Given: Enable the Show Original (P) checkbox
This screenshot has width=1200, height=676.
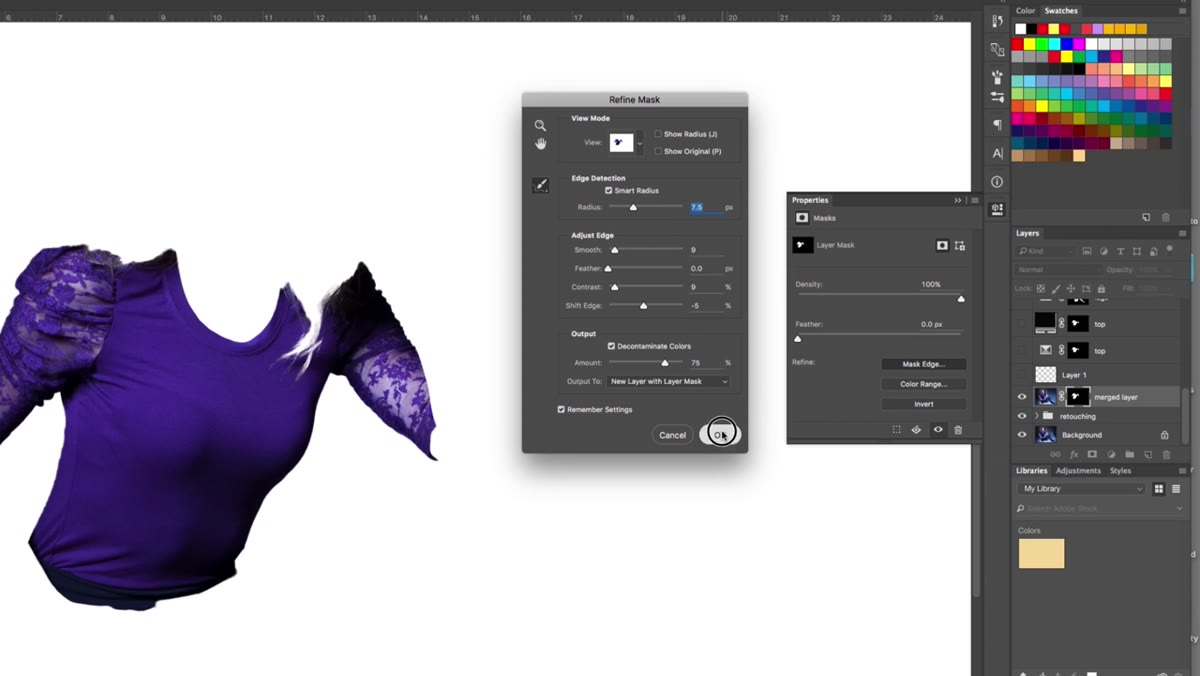Looking at the screenshot, I should [658, 151].
